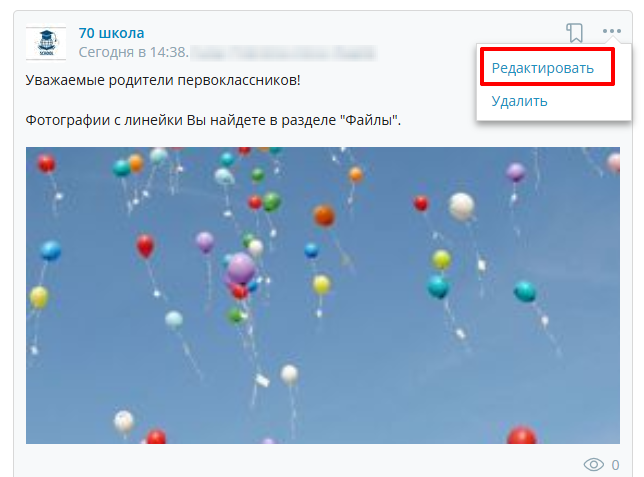644x477 pixels.
Task: Click the Сегодня в 14:38 timestamp
Action: click(x=133, y=52)
